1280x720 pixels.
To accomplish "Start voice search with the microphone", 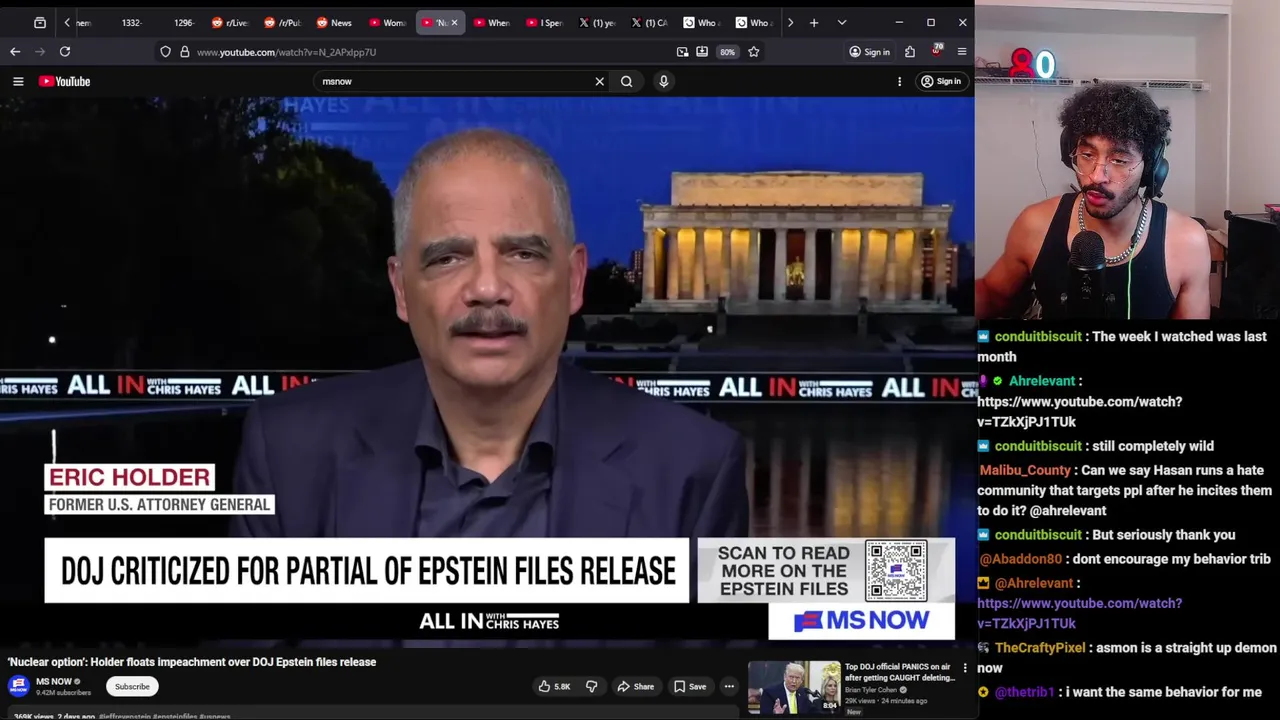I will click(x=663, y=81).
